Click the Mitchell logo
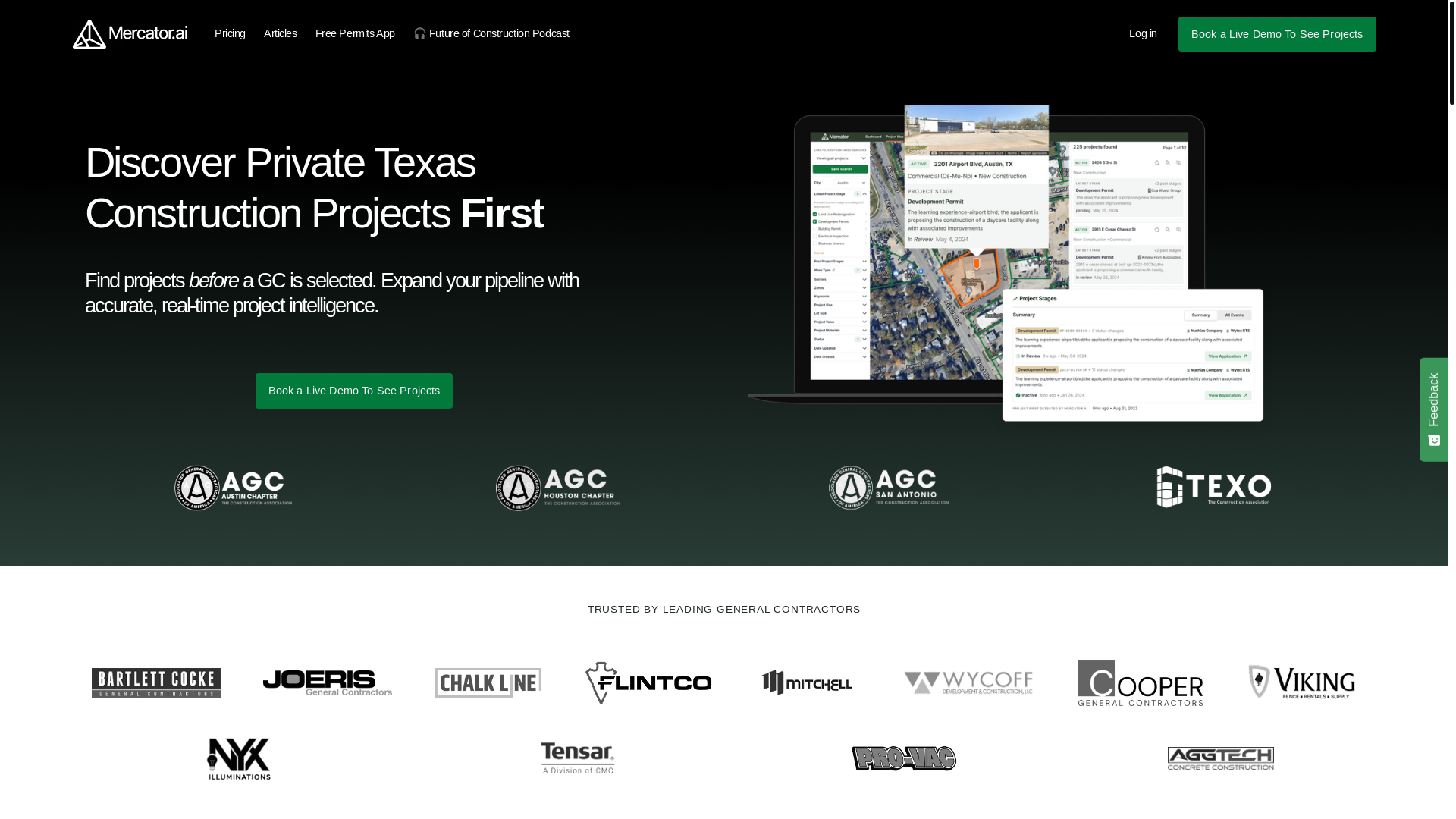Screen dimensions: 1456x819 [x=808, y=682]
